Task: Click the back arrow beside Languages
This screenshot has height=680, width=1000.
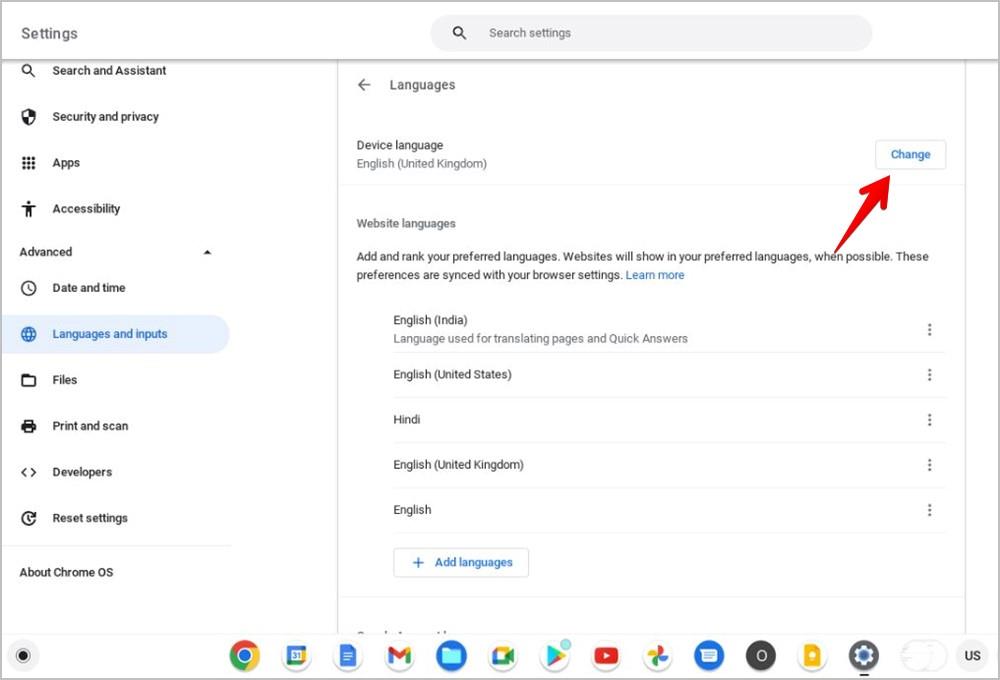Action: click(364, 85)
